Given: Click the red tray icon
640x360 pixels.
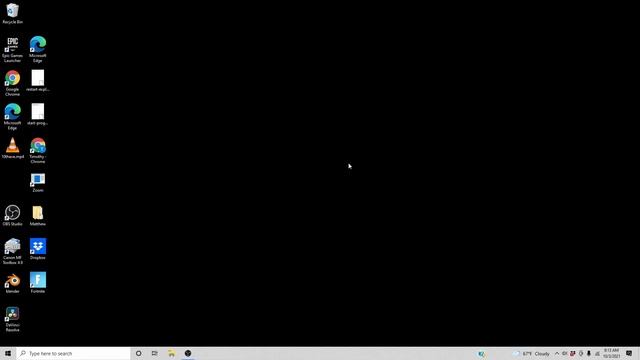Looking at the screenshot, I should point(573,354).
